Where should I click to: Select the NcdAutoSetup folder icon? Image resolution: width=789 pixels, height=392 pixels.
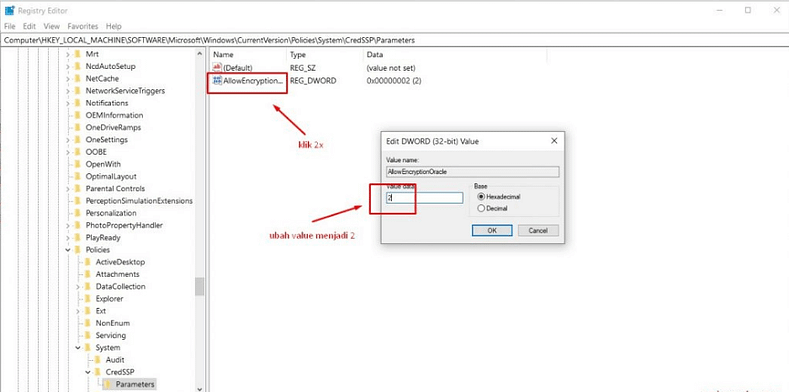[77, 66]
